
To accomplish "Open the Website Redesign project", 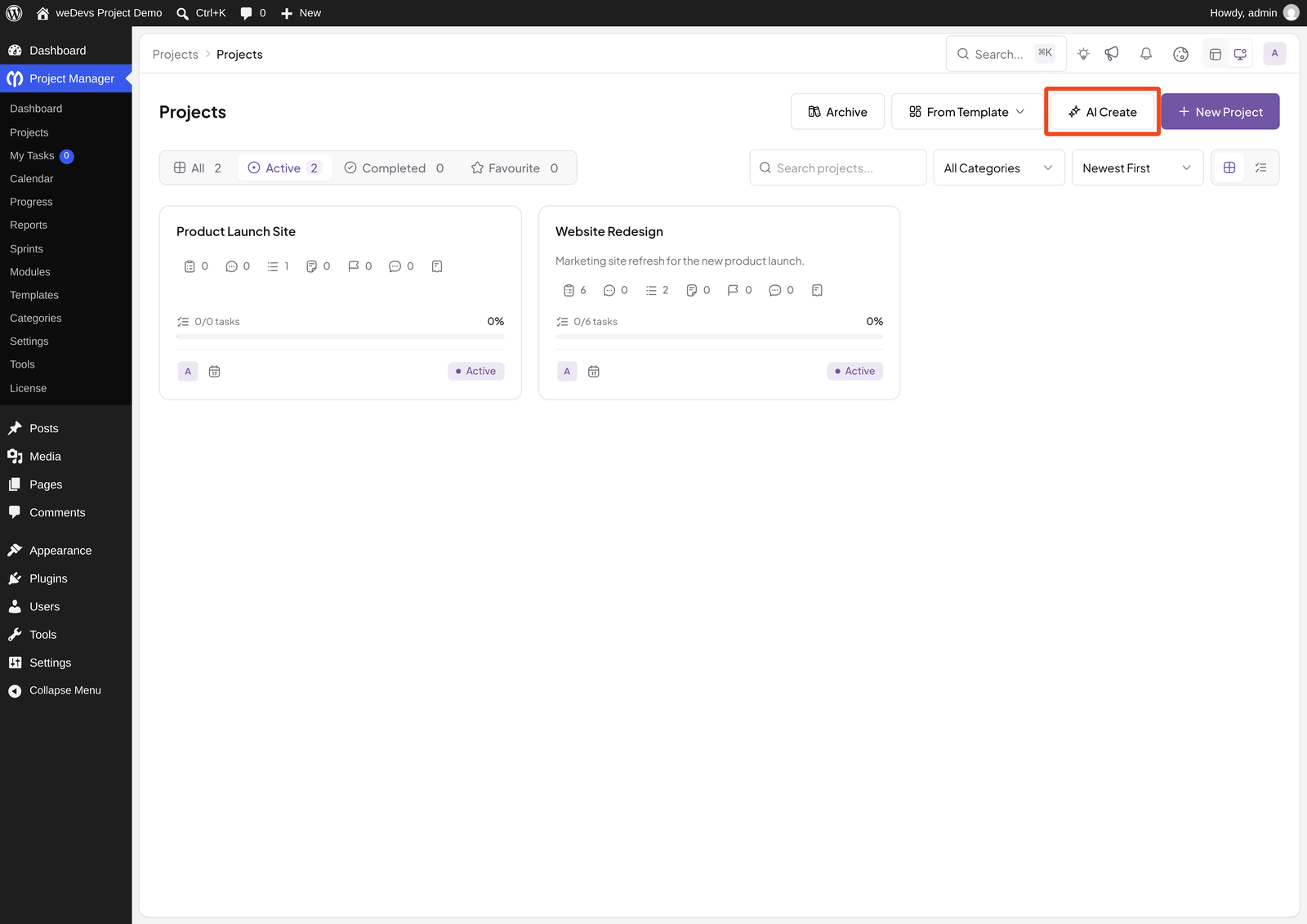I will point(609,232).
